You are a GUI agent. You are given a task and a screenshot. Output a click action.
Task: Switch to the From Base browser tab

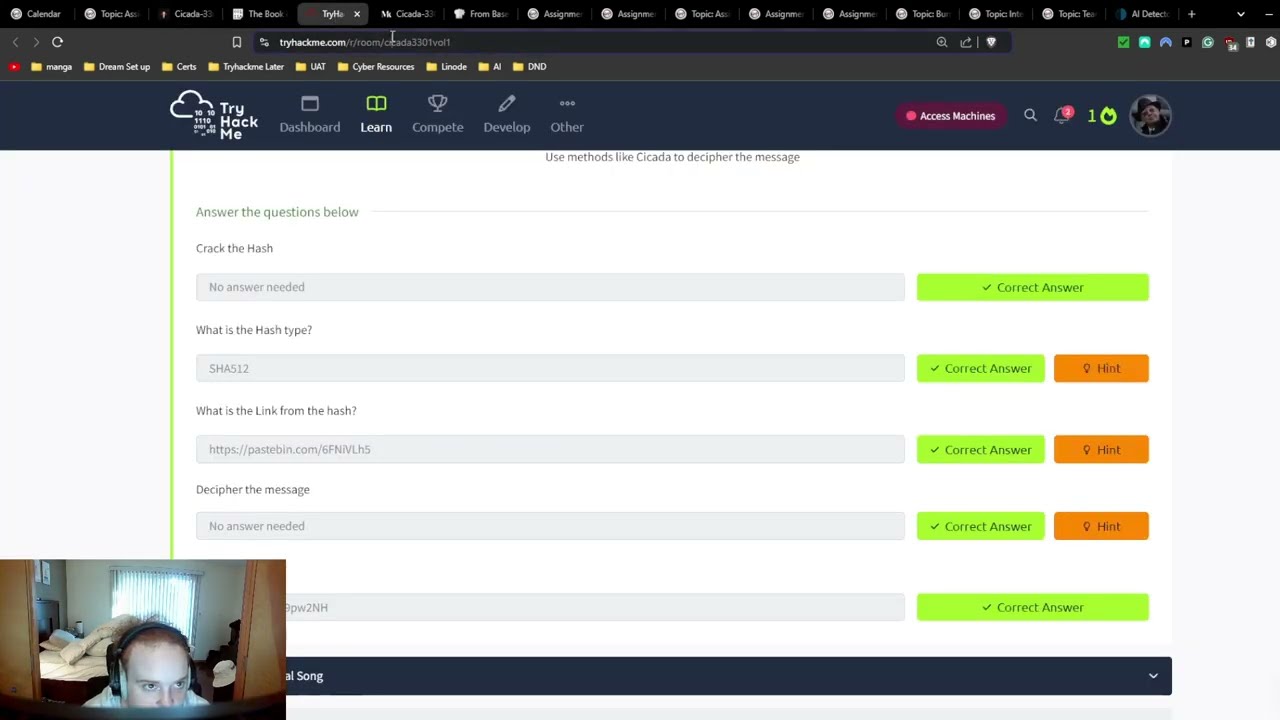point(481,14)
